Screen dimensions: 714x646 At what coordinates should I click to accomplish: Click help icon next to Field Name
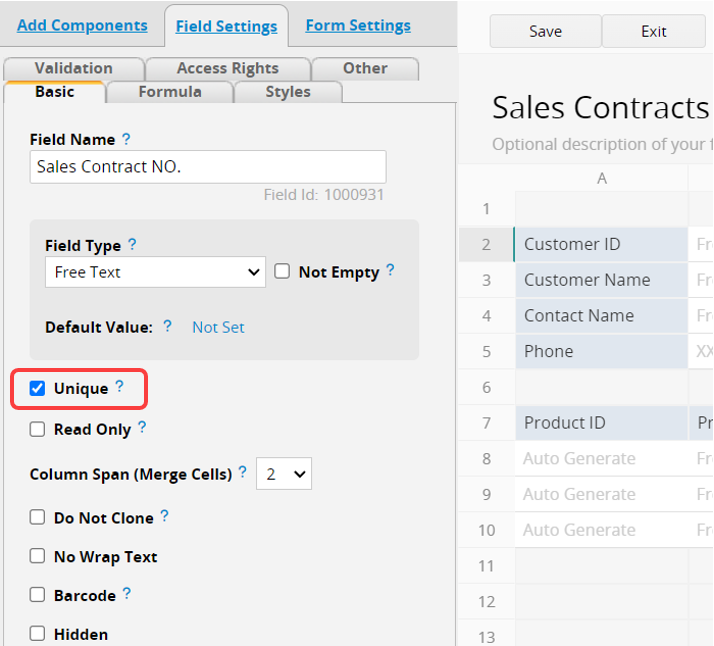point(126,139)
